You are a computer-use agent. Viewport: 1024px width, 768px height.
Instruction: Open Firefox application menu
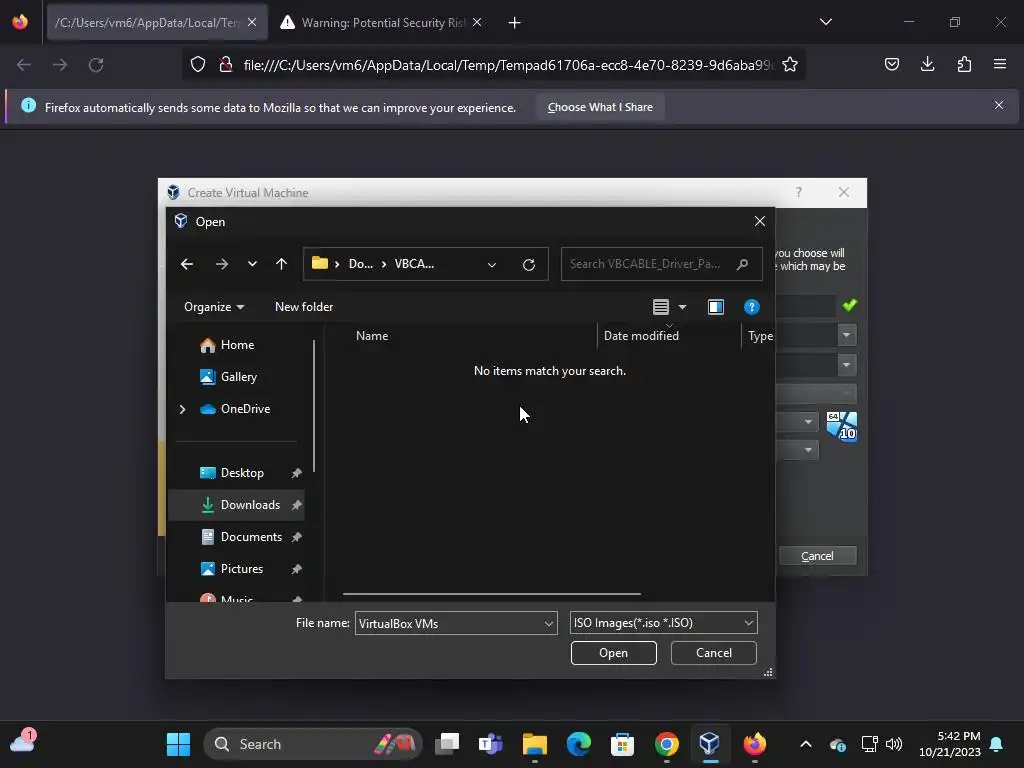click(x=999, y=65)
